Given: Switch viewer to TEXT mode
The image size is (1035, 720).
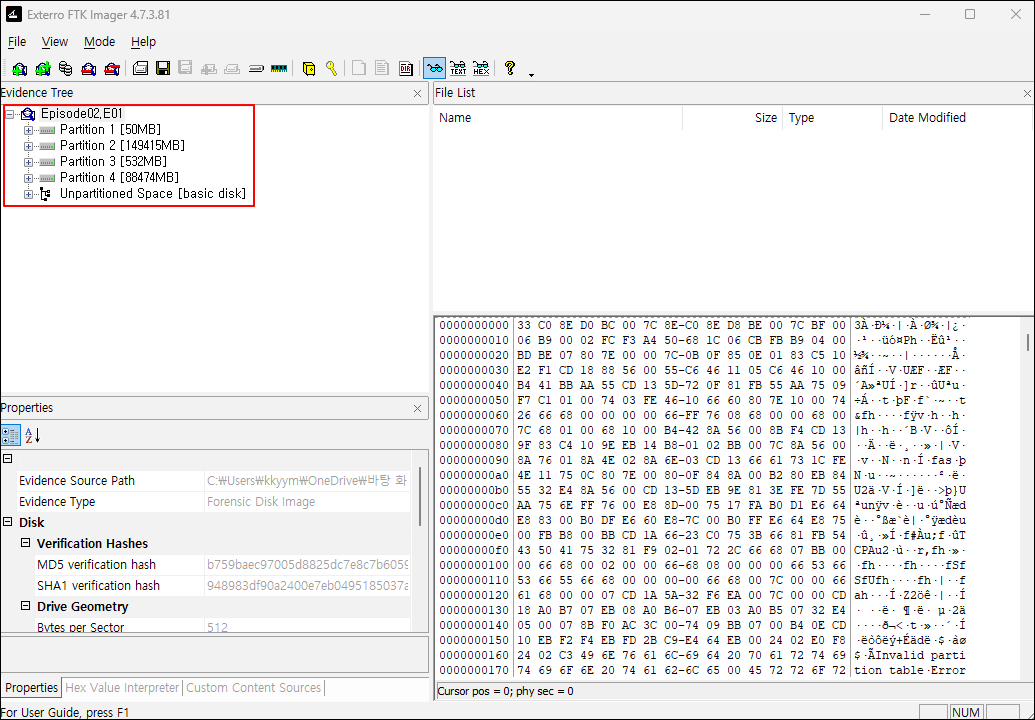Looking at the screenshot, I should click(x=458, y=68).
